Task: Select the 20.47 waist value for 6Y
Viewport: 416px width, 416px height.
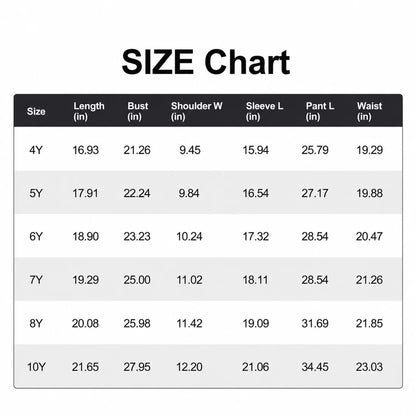Action: pos(369,237)
